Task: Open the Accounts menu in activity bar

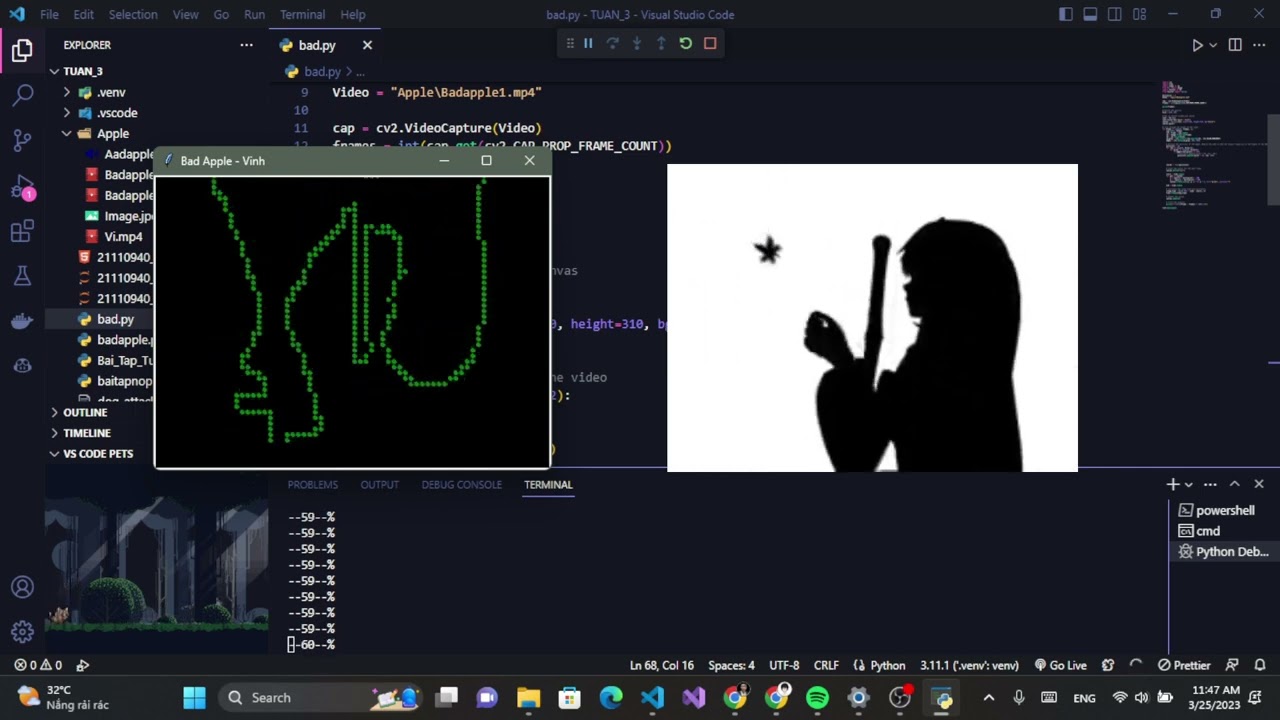Action: pos(22,588)
